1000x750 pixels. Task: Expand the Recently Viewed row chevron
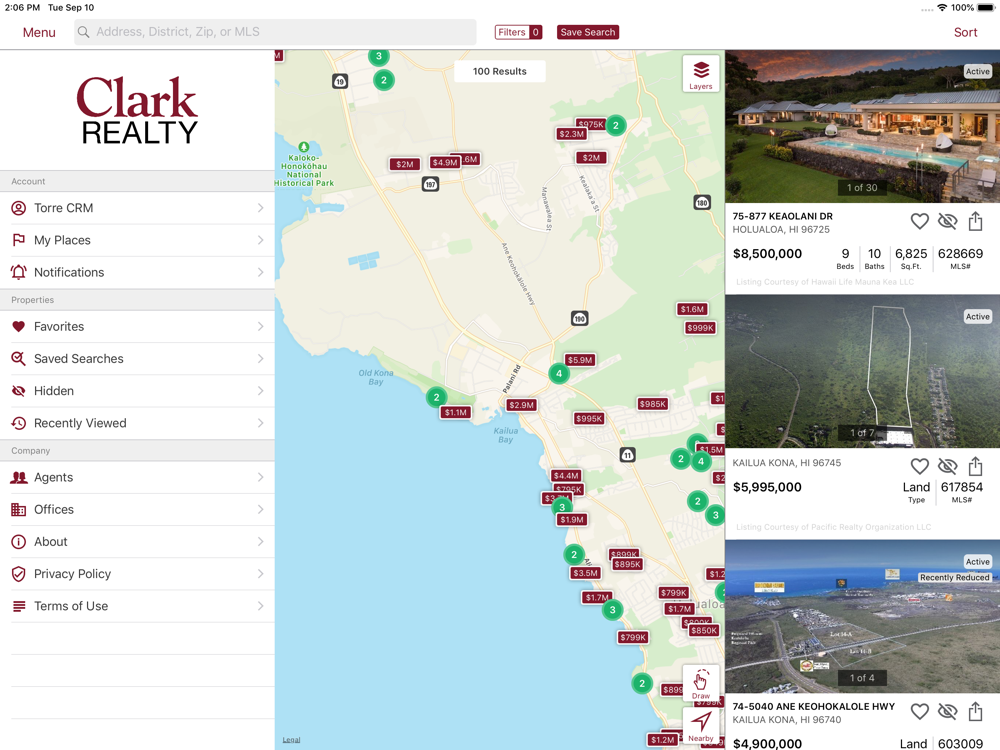coord(260,423)
